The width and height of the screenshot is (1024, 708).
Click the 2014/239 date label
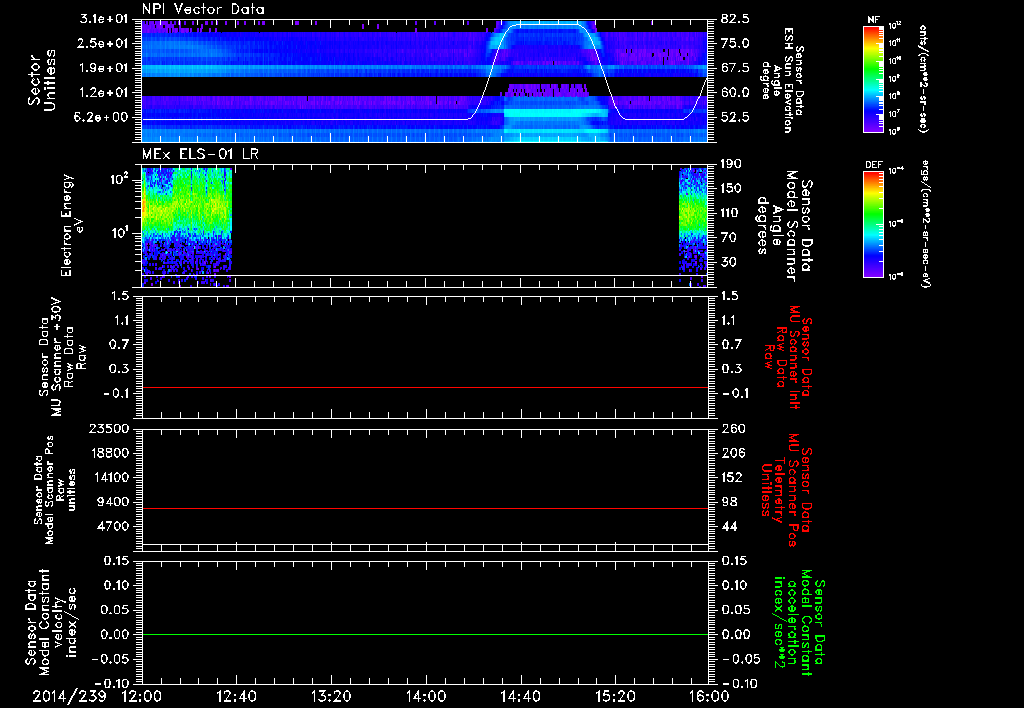(68, 696)
